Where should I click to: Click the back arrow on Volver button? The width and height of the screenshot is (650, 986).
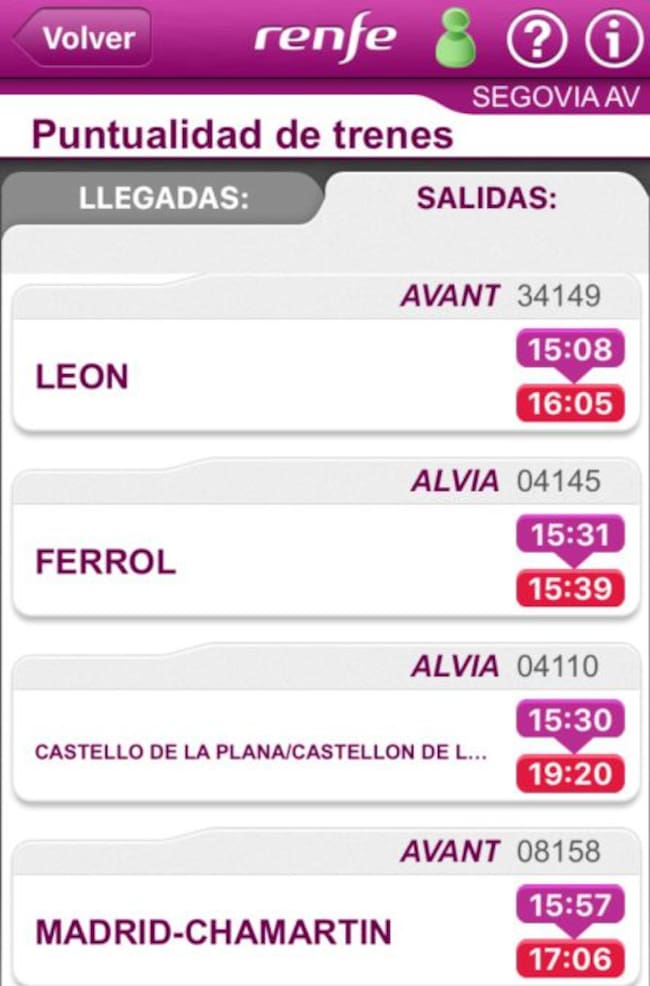tap(25, 38)
